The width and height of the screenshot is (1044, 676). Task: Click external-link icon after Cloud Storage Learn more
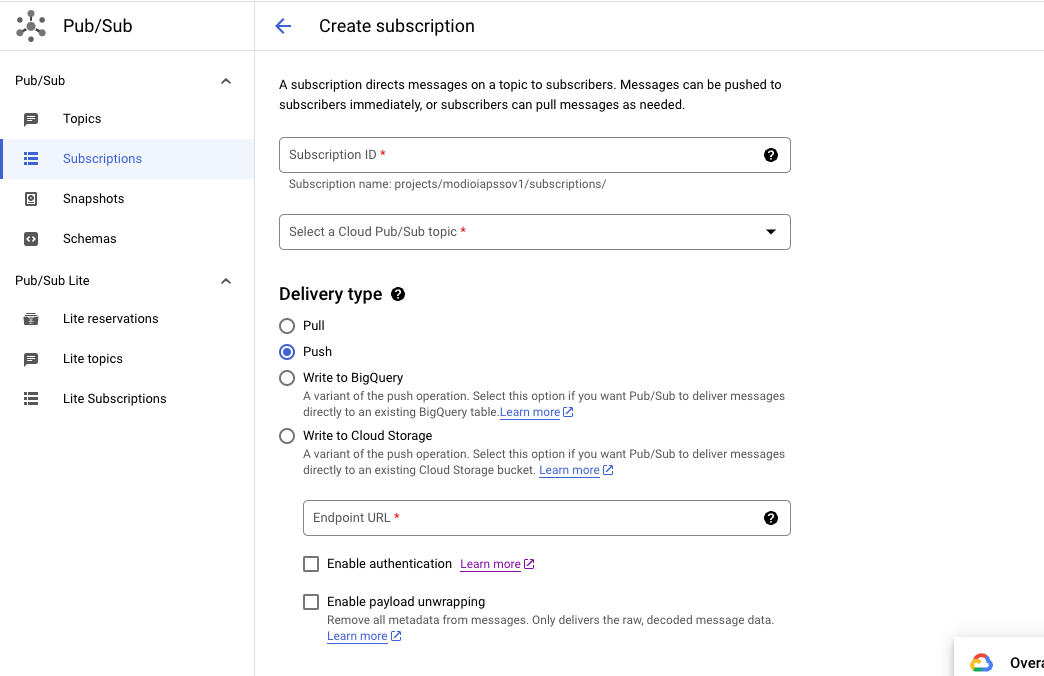pyautogui.click(x=608, y=470)
